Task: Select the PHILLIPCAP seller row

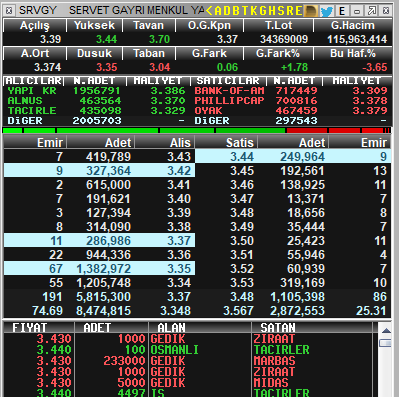Action: coord(291,101)
